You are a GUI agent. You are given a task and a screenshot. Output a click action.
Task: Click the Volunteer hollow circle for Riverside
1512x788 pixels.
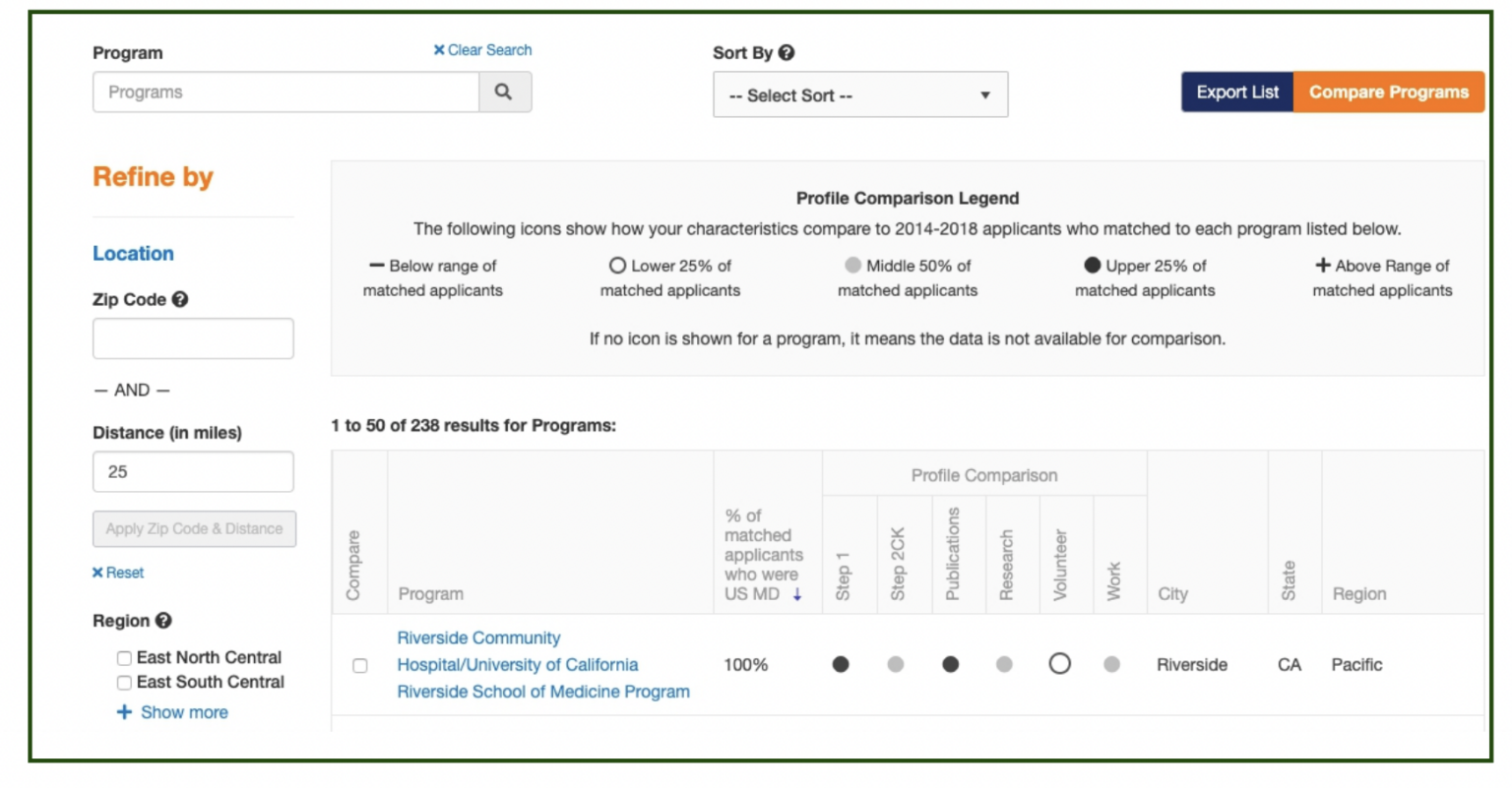pyautogui.click(x=1059, y=664)
